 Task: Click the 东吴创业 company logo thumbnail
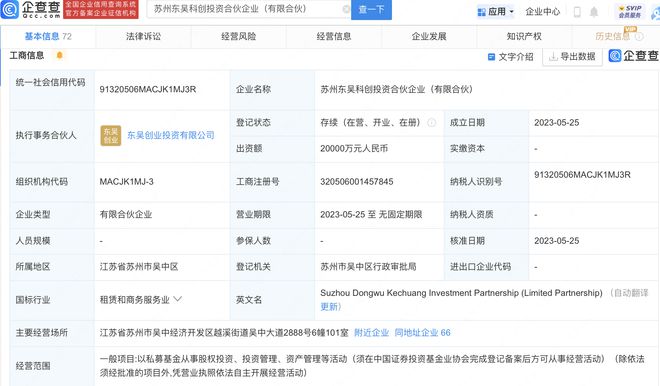(111, 136)
